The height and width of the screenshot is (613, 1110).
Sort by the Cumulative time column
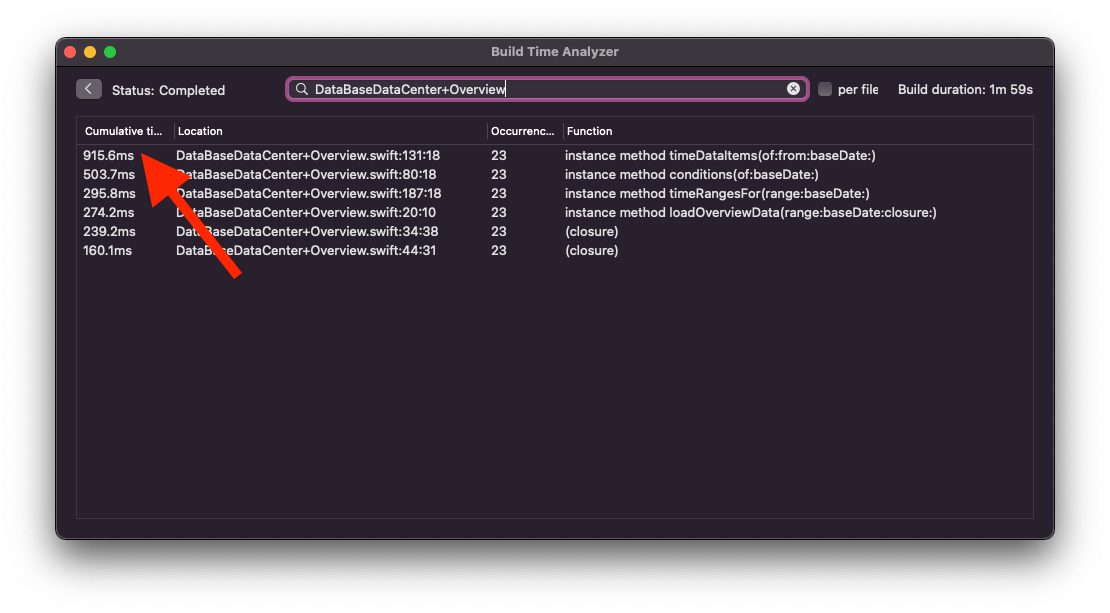[x=124, y=131]
